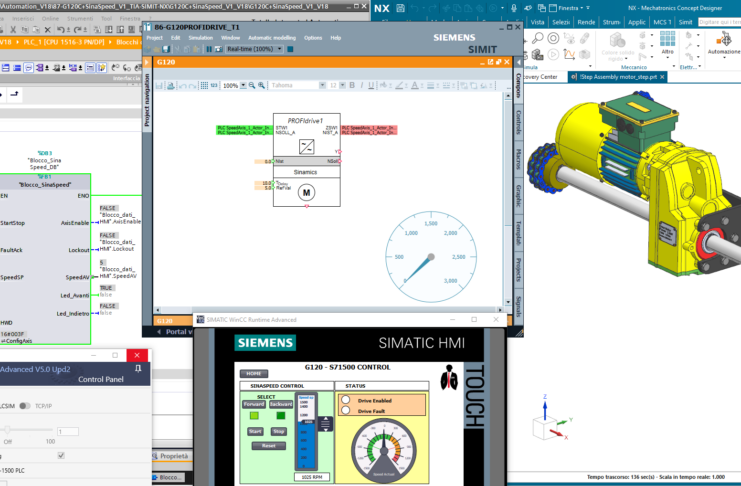This screenshot has height=486, width=741.
Task: Open the Simit tab in NX ribbon
Action: click(685, 22)
